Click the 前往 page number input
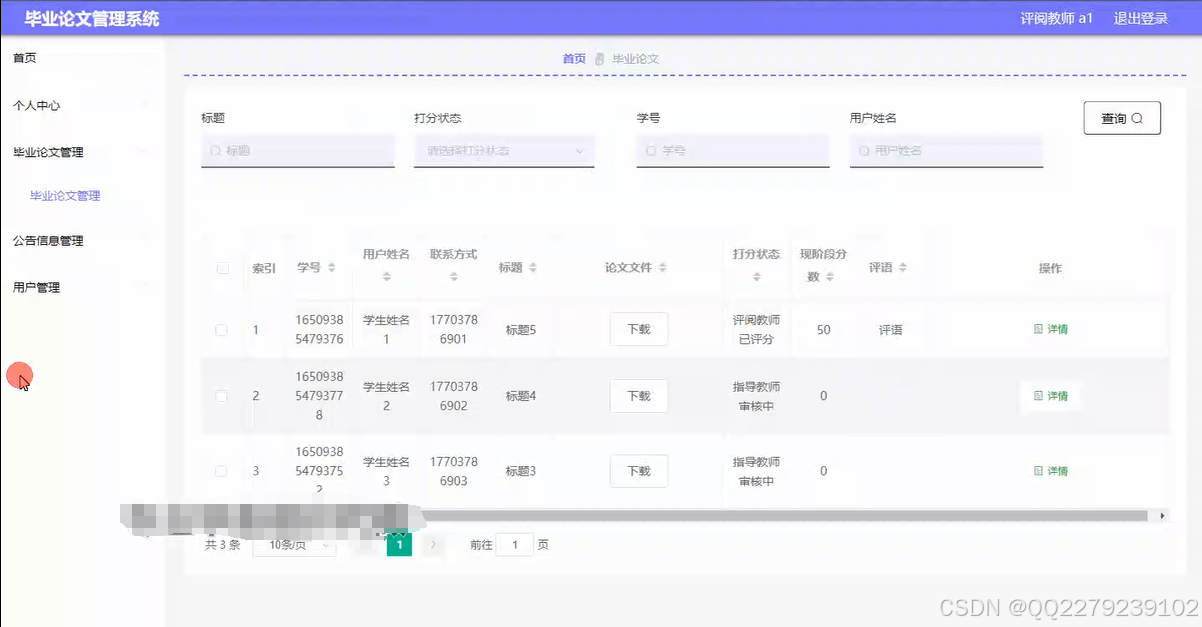Viewport: 1202px width, 627px height. (x=513, y=544)
